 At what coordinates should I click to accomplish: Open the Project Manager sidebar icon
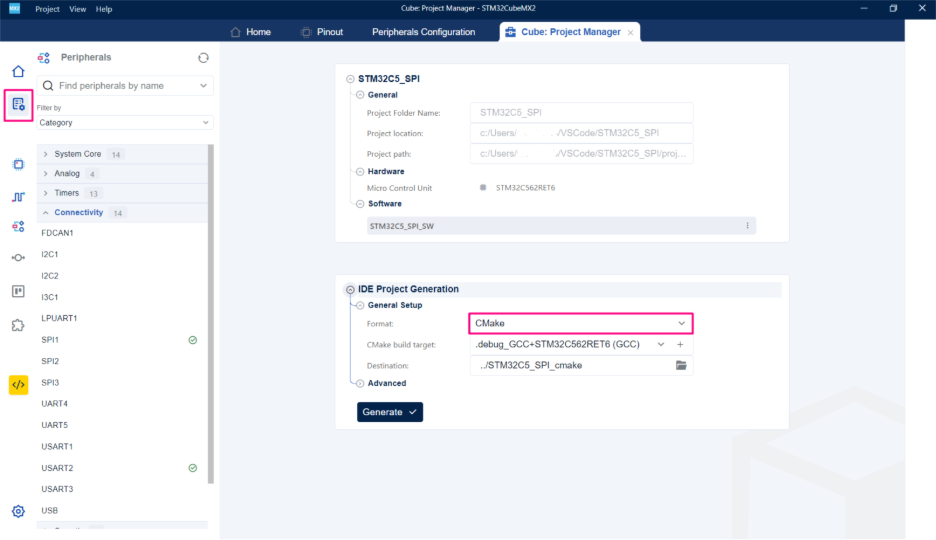(19, 105)
